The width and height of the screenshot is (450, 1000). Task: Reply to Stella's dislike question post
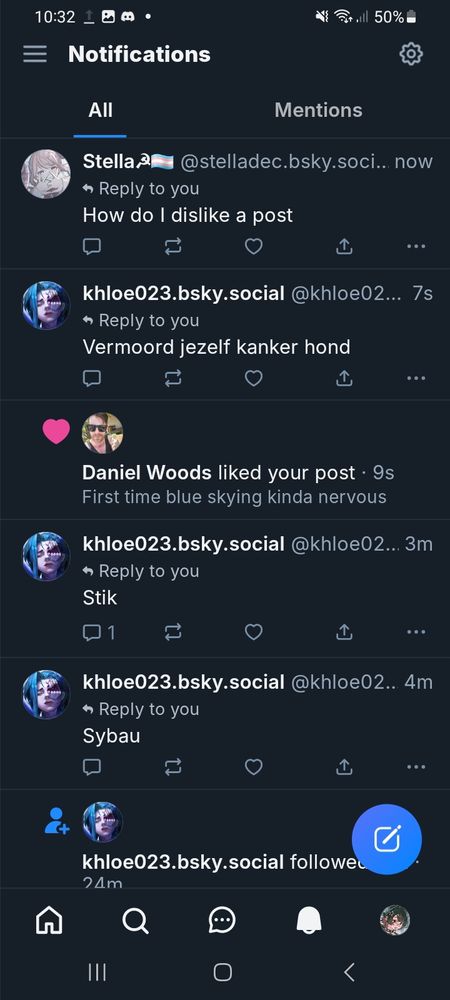[x=92, y=246]
